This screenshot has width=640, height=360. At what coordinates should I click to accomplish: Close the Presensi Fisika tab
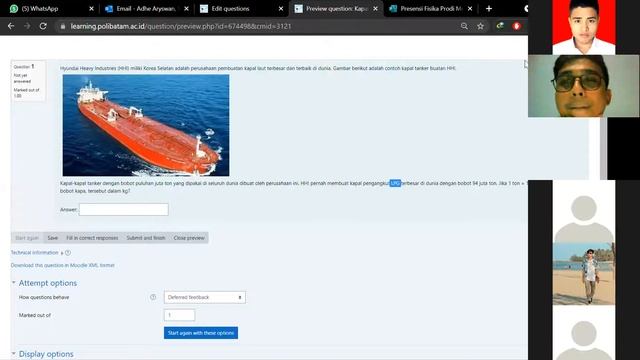click(x=470, y=9)
